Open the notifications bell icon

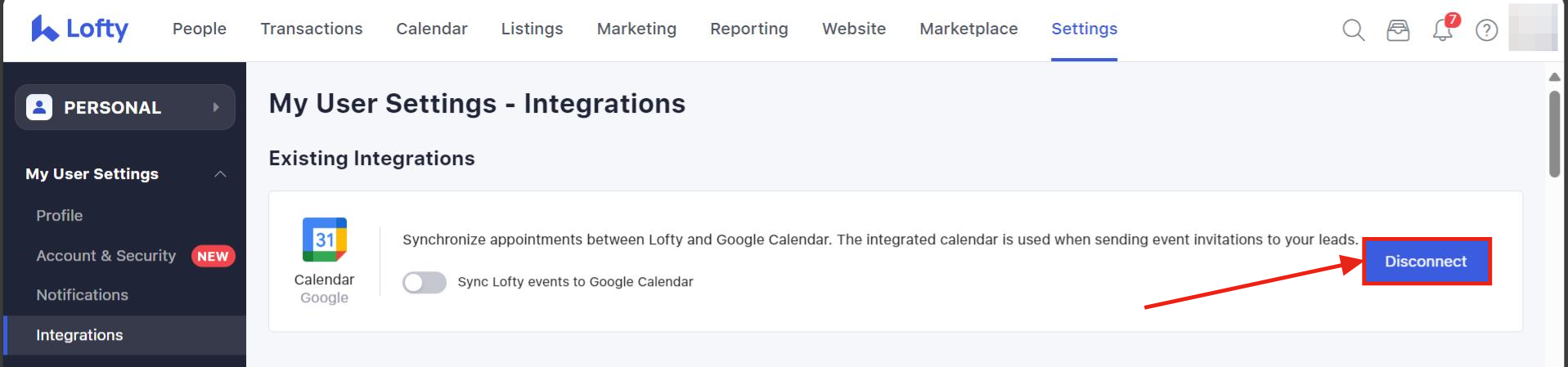coord(1442,30)
